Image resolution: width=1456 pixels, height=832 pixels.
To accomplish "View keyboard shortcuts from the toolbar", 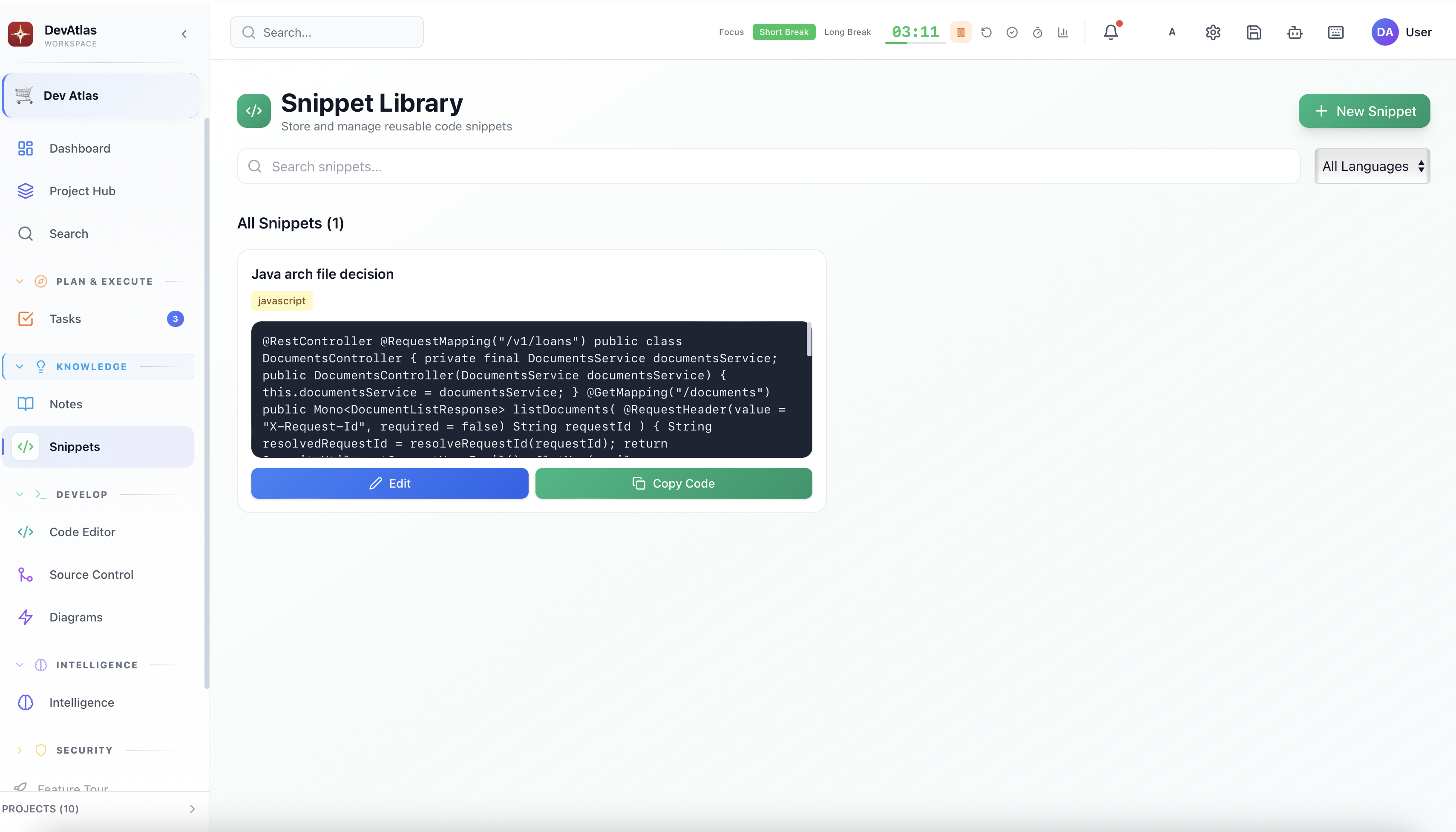I will tap(1335, 32).
